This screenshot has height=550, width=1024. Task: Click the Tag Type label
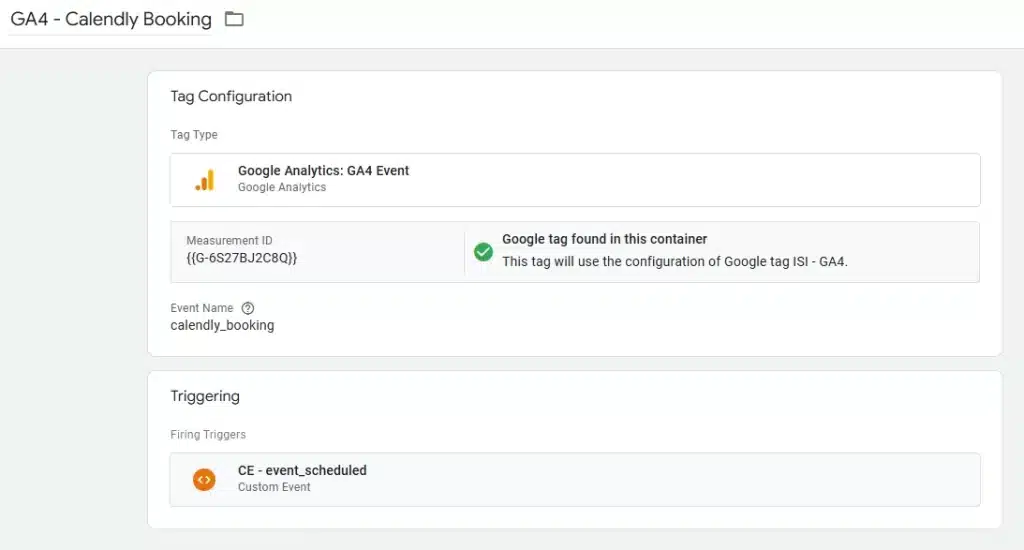point(194,135)
